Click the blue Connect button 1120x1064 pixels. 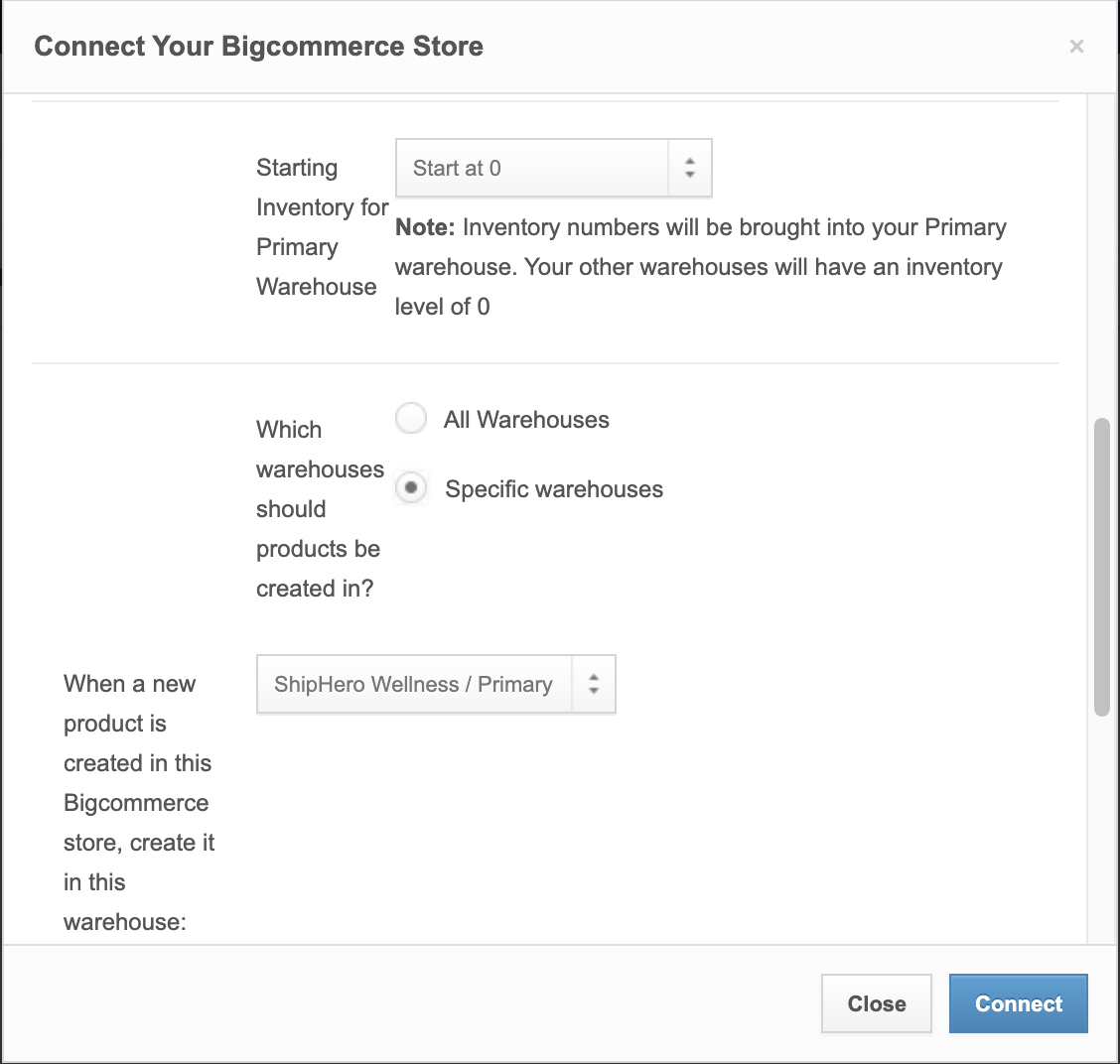tap(1019, 1003)
